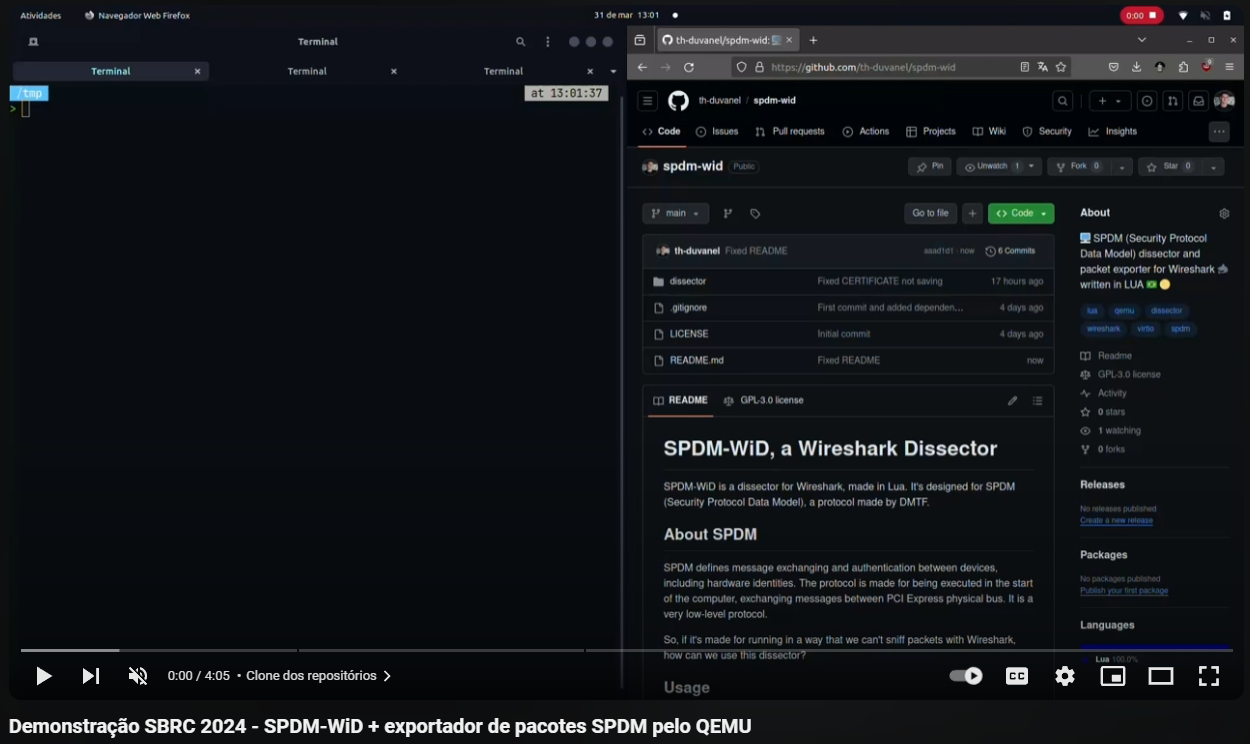This screenshot has width=1250, height=744.
Task: Open README outline list icon
Action: coord(1037,400)
